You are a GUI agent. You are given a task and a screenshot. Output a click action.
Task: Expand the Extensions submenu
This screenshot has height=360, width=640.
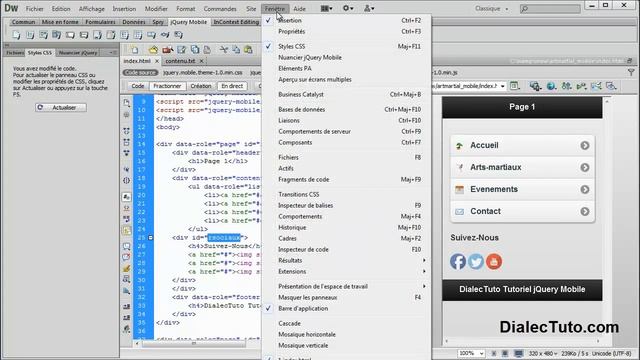point(346,271)
